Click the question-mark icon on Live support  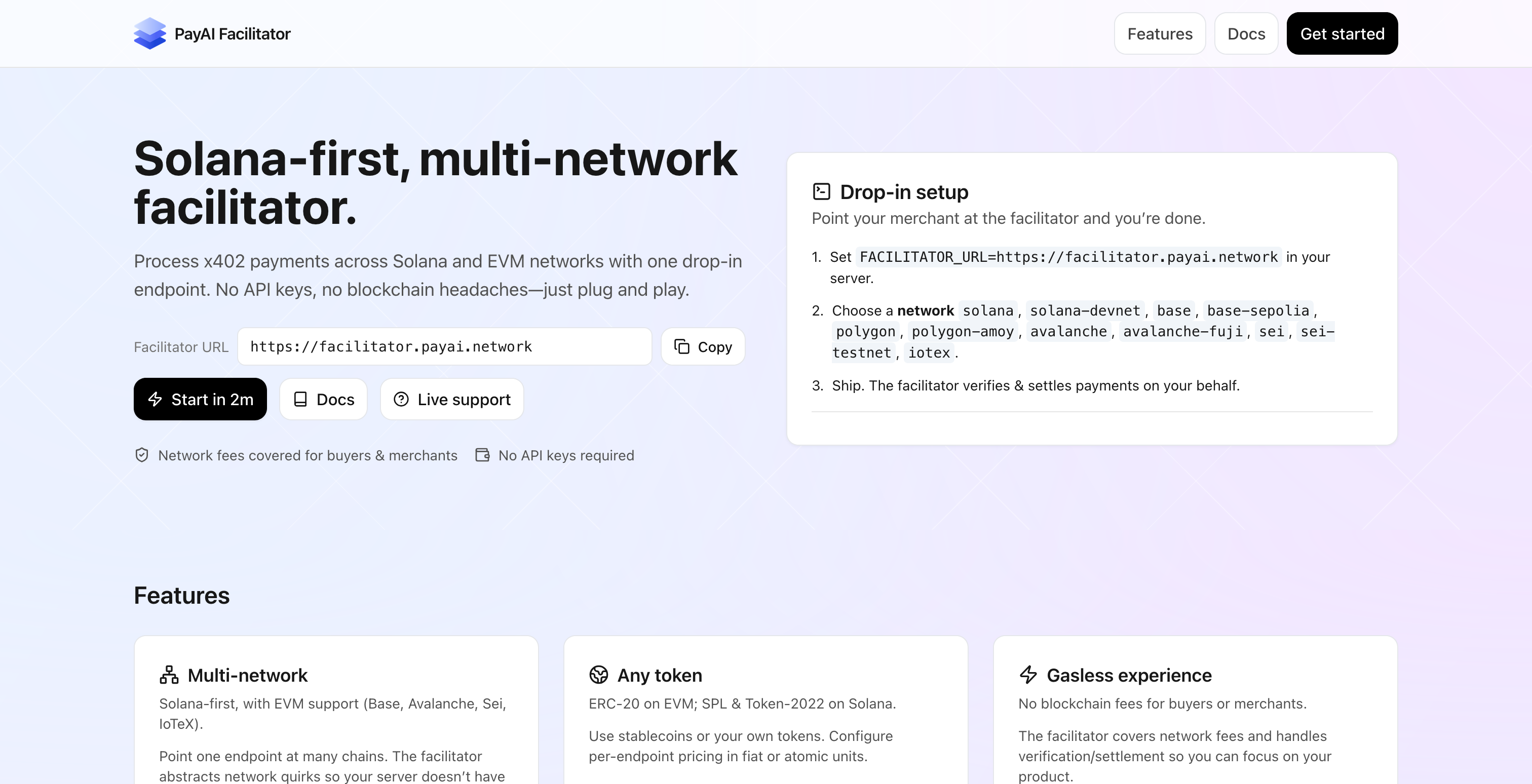click(401, 399)
